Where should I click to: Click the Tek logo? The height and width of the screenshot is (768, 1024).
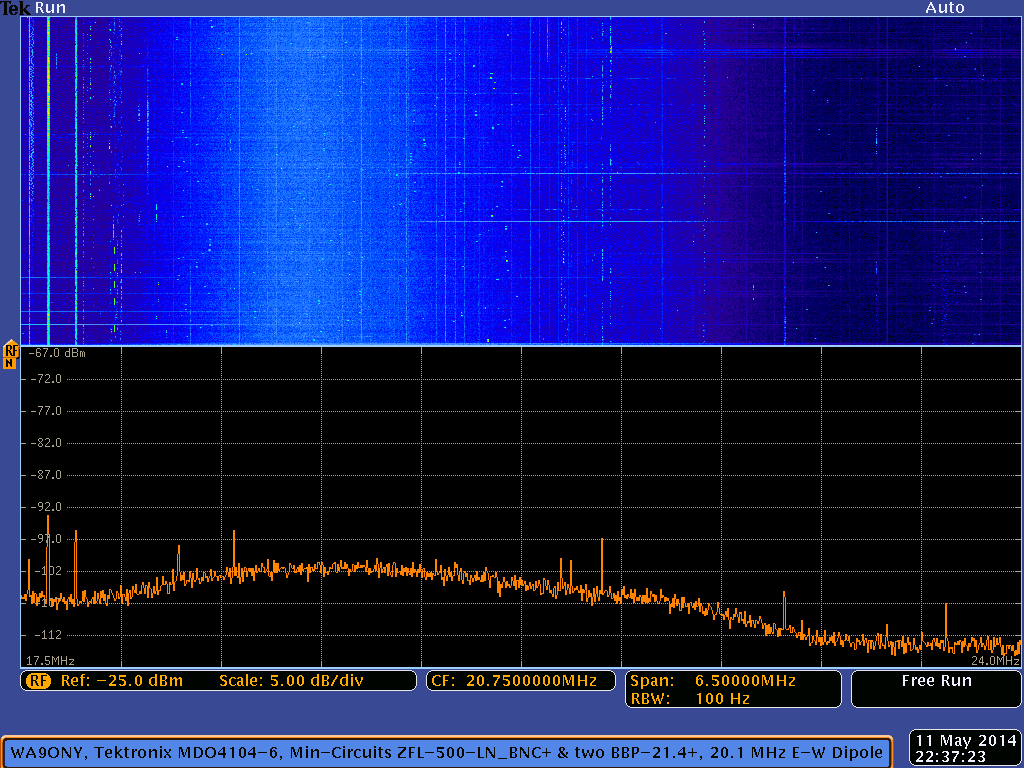click(16, 8)
